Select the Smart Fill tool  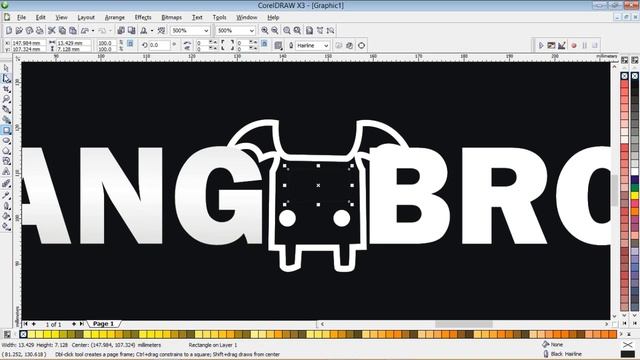coord(6,120)
